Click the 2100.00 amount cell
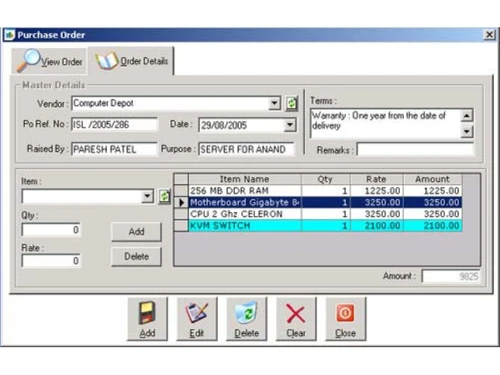The height and width of the screenshot is (375, 500). click(432, 226)
